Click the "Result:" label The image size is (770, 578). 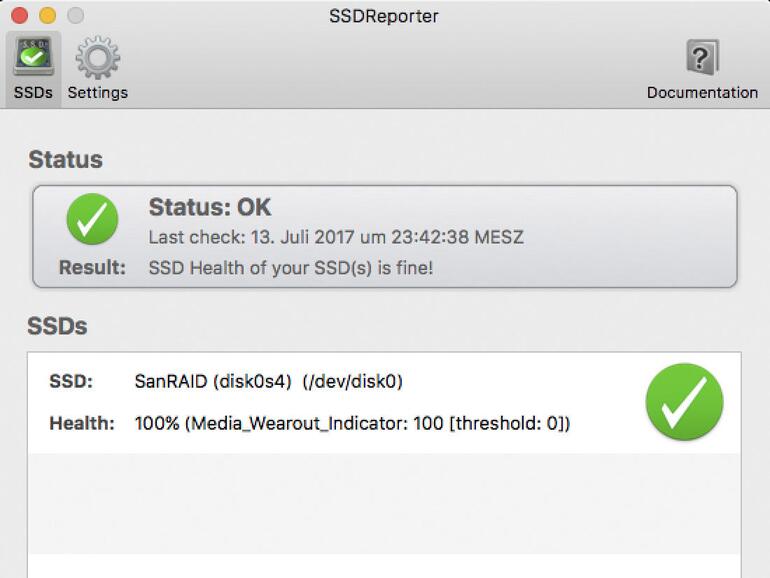tap(92, 268)
